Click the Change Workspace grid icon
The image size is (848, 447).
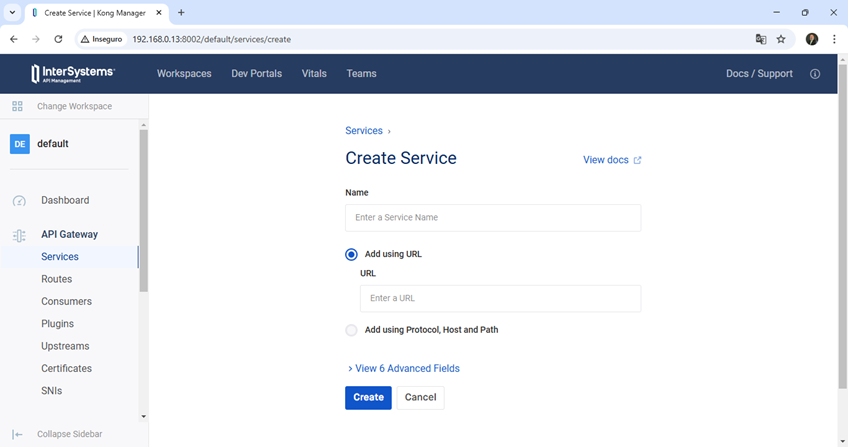point(18,106)
